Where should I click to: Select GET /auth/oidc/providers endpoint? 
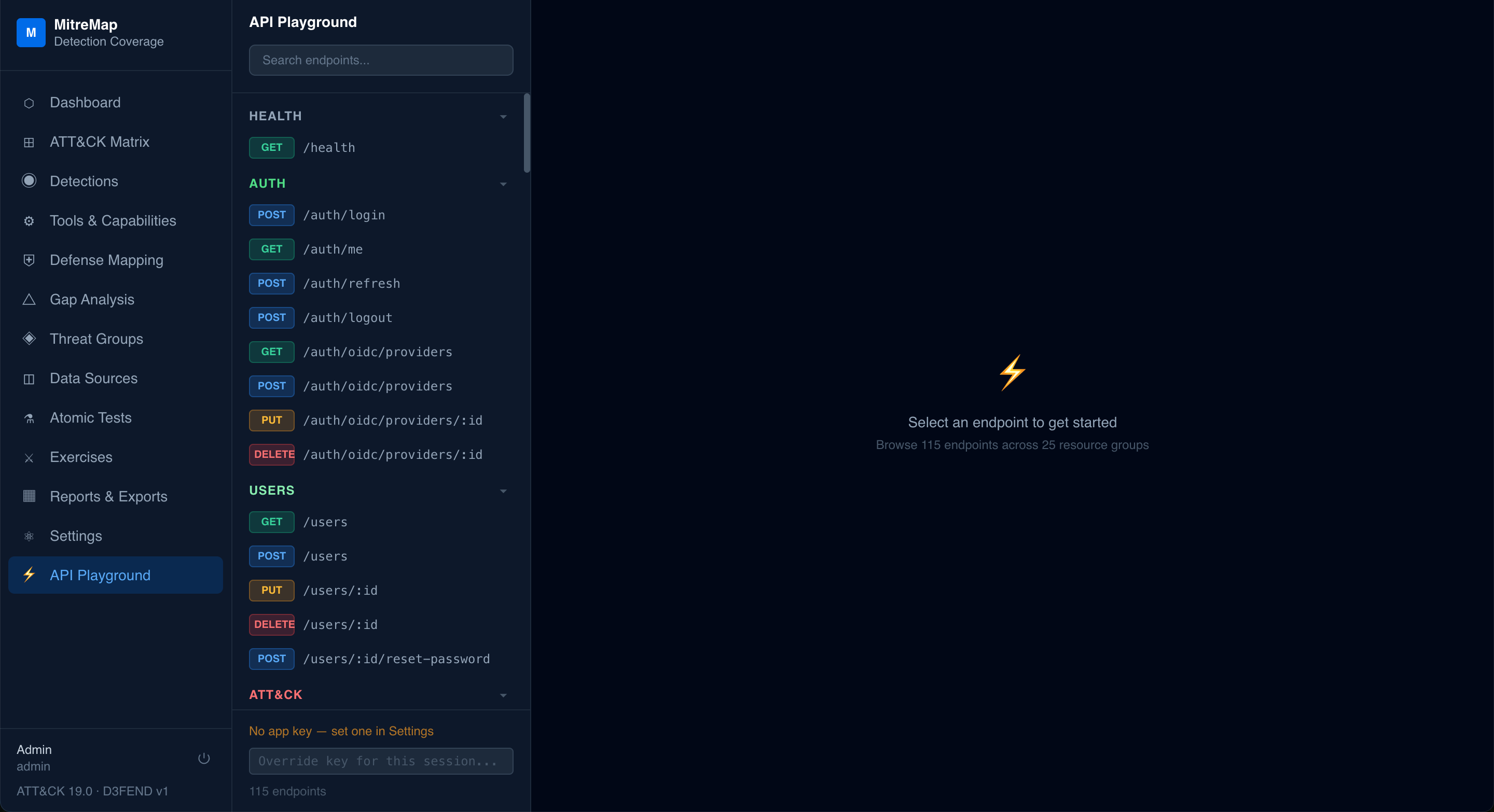(x=381, y=352)
